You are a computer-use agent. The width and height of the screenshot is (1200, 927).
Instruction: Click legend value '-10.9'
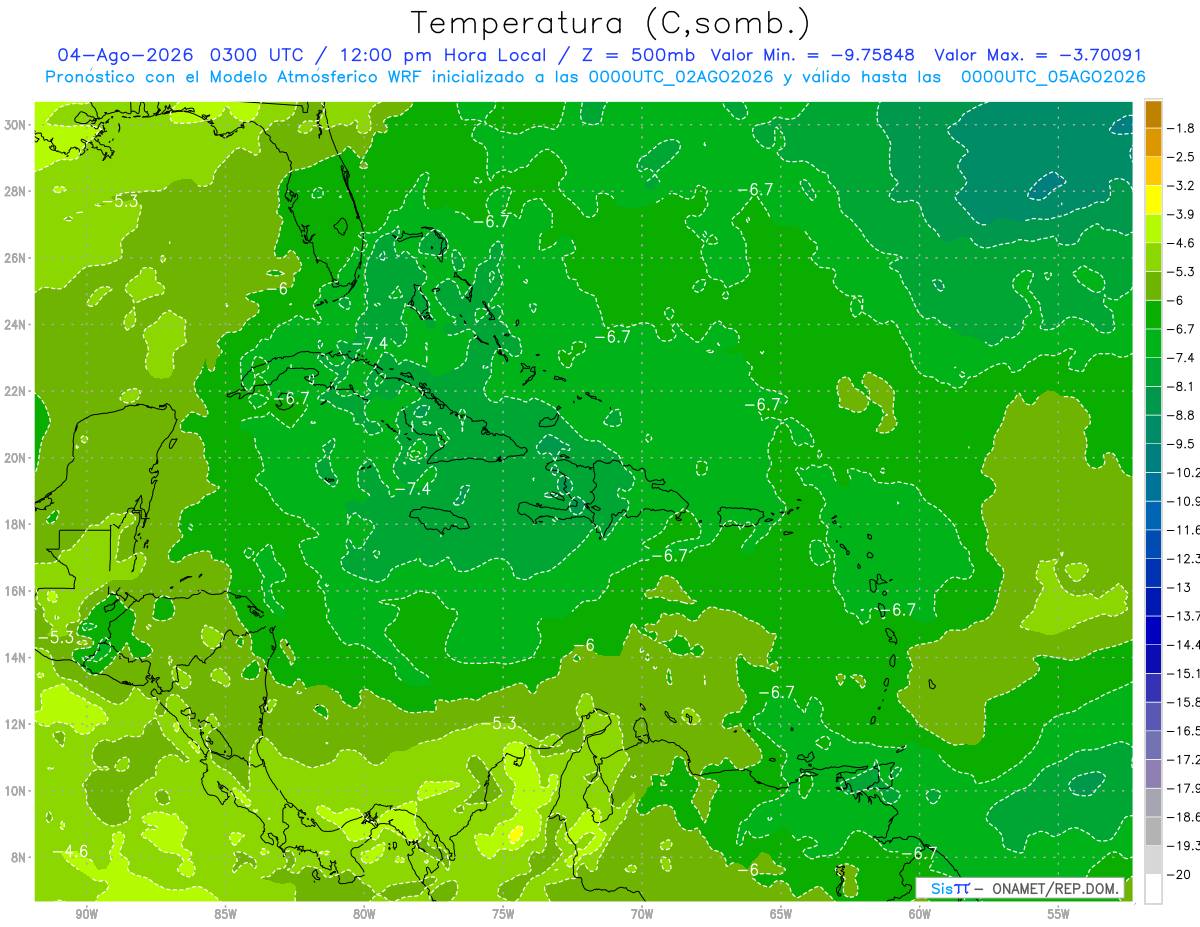(x=1184, y=501)
